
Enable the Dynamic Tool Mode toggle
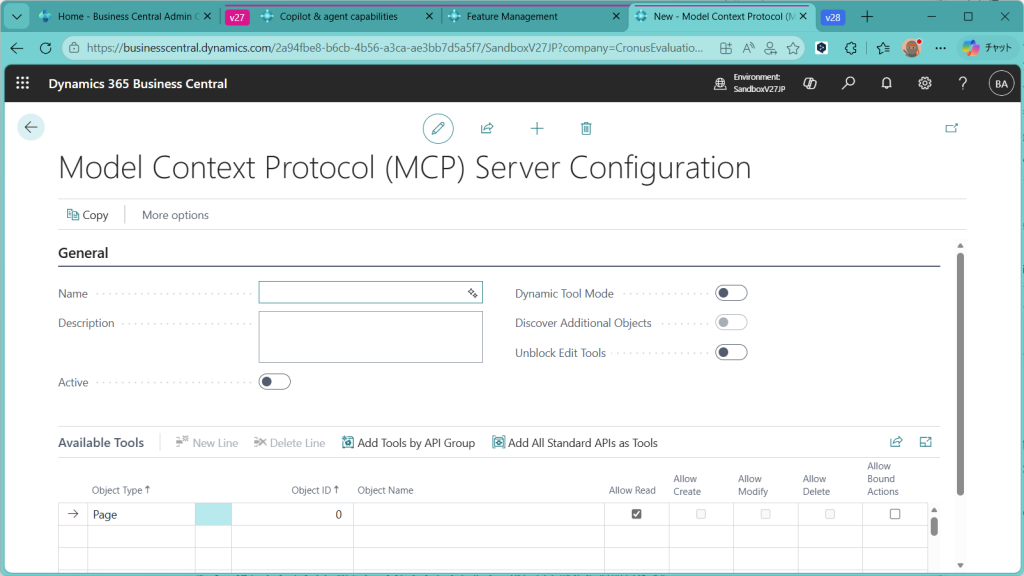tap(731, 293)
